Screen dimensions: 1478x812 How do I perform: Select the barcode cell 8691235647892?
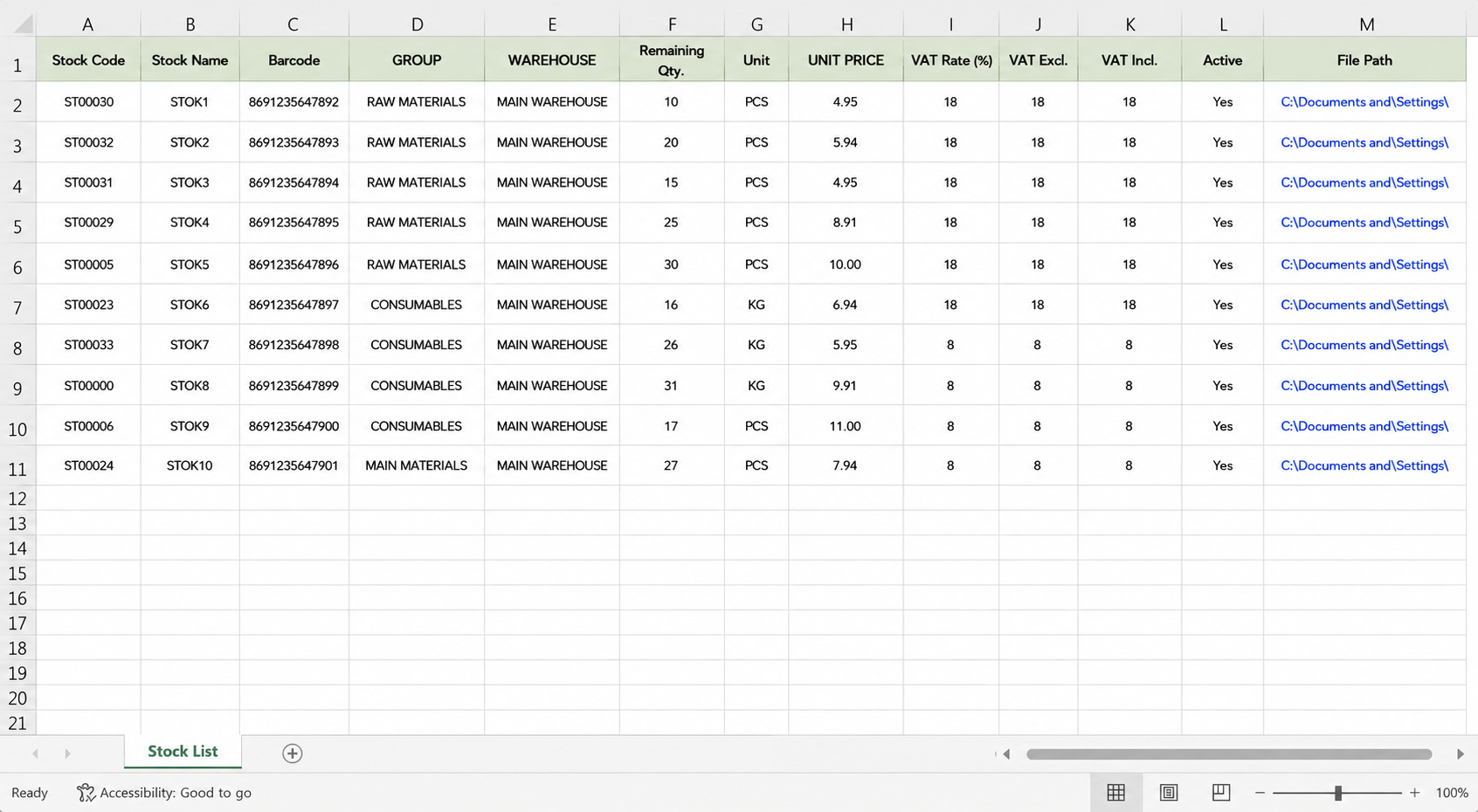tap(294, 102)
